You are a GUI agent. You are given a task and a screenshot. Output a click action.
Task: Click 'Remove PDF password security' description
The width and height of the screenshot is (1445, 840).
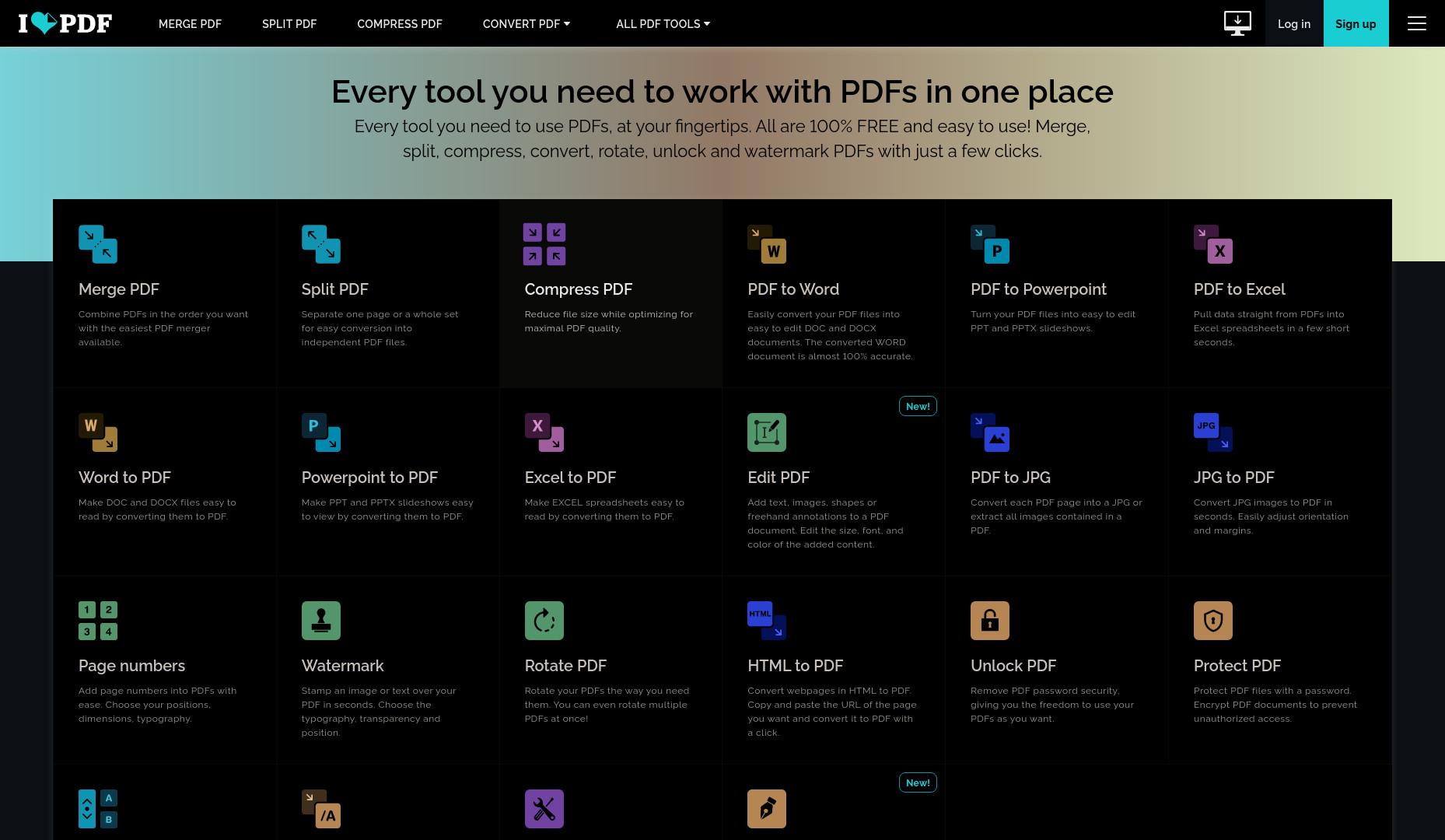click(x=1052, y=705)
